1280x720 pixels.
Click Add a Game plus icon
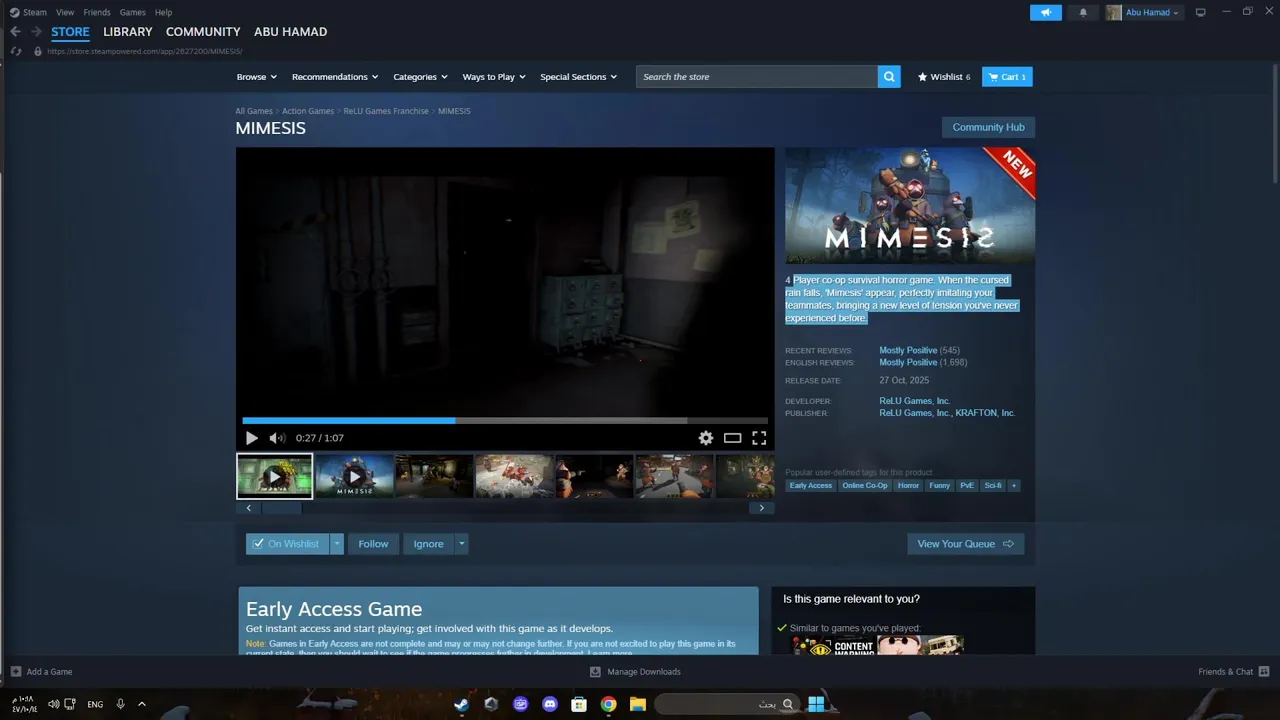[x=16, y=672]
